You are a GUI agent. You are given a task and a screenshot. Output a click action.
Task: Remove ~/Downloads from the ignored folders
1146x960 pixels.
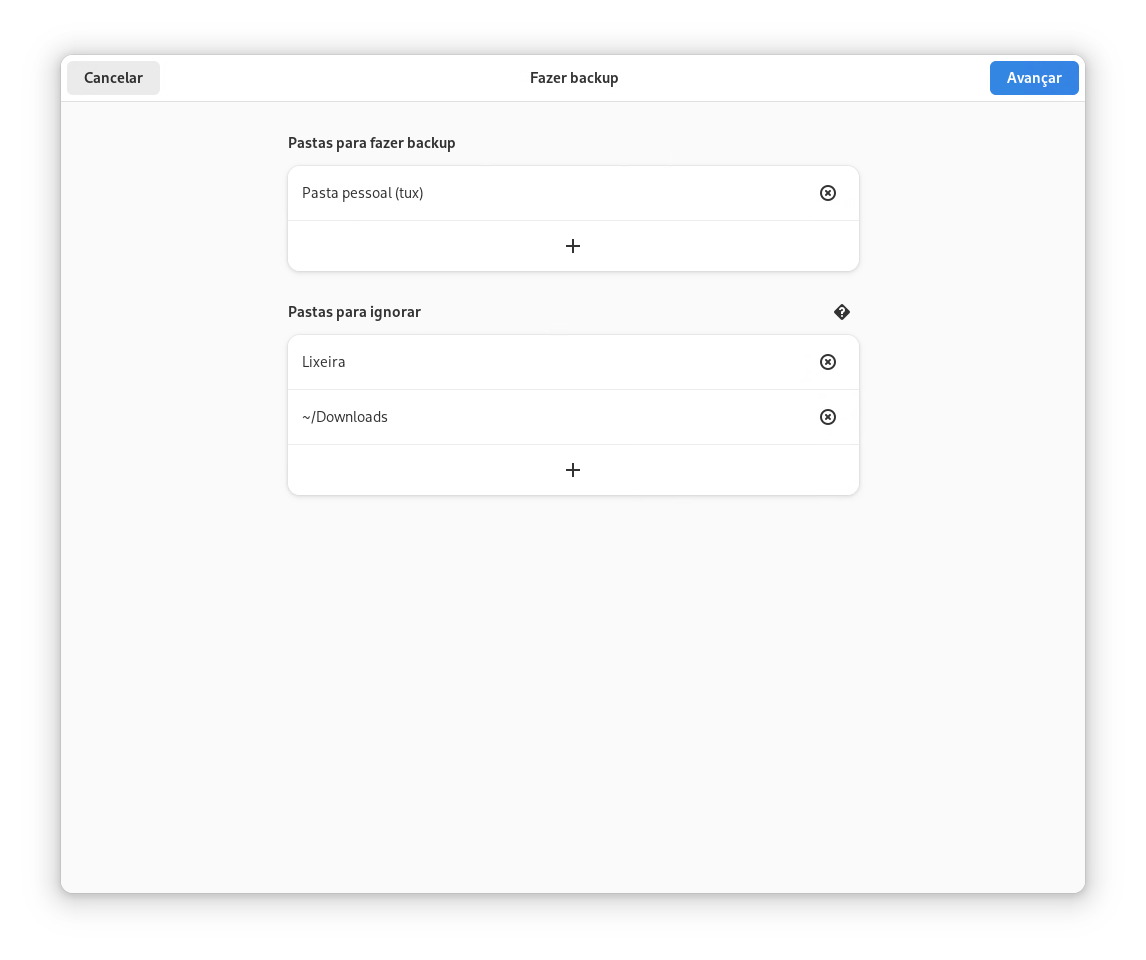[828, 417]
